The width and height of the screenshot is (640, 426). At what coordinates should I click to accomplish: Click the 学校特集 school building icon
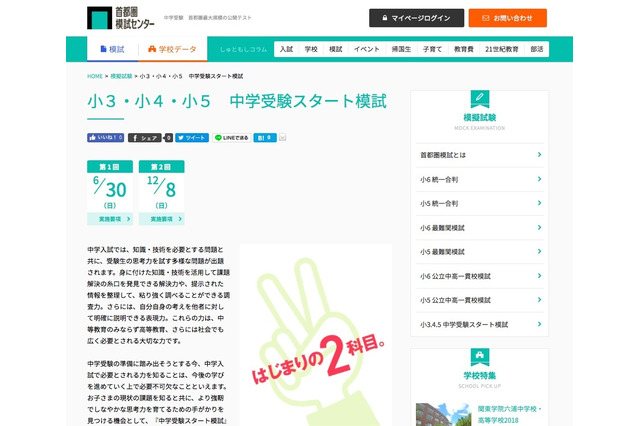click(x=480, y=357)
